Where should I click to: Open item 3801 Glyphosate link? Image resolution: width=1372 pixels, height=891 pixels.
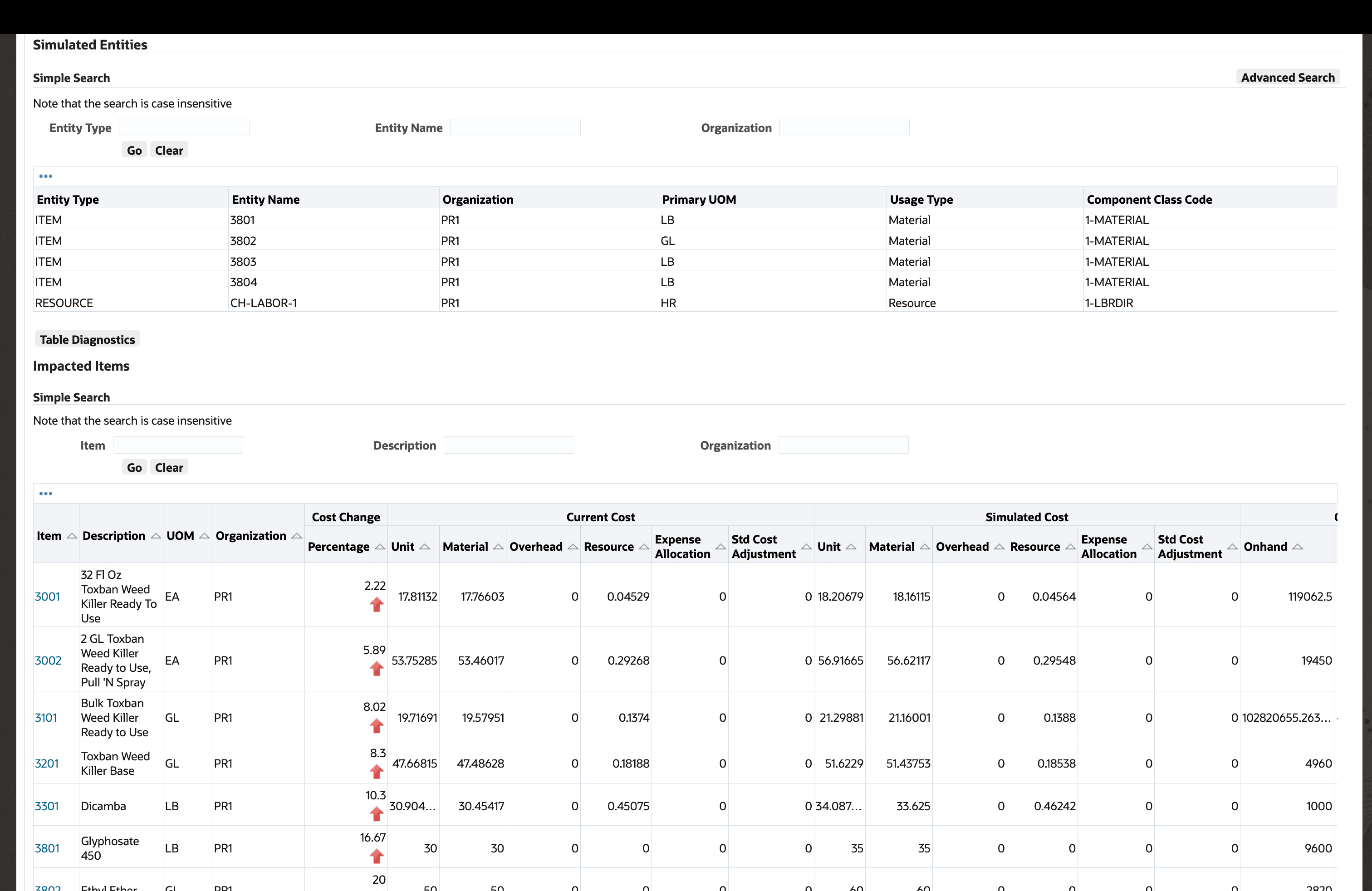click(47, 848)
